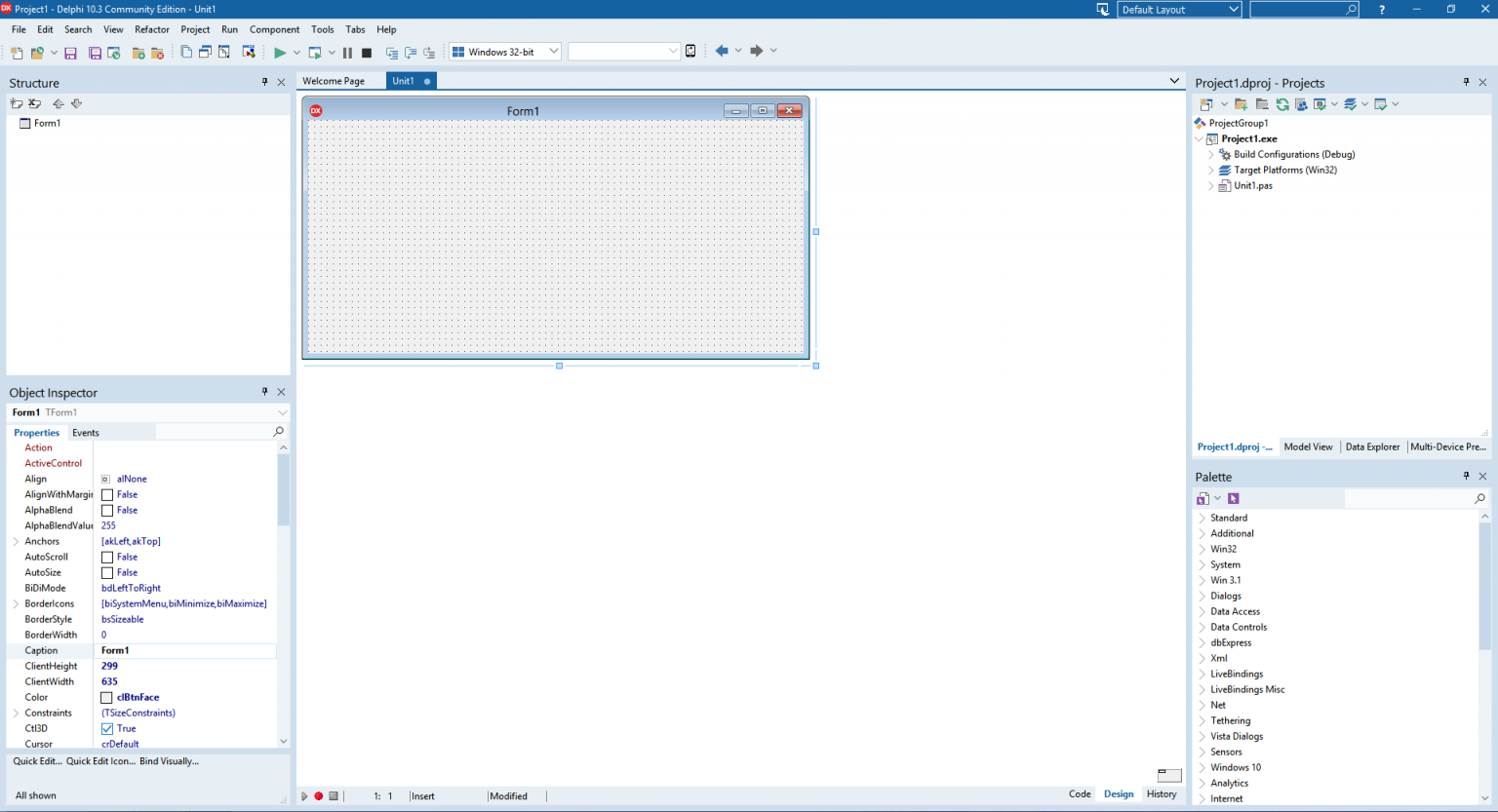Open the Component menu
Image resolution: width=1498 pixels, height=812 pixels.
[x=275, y=29]
